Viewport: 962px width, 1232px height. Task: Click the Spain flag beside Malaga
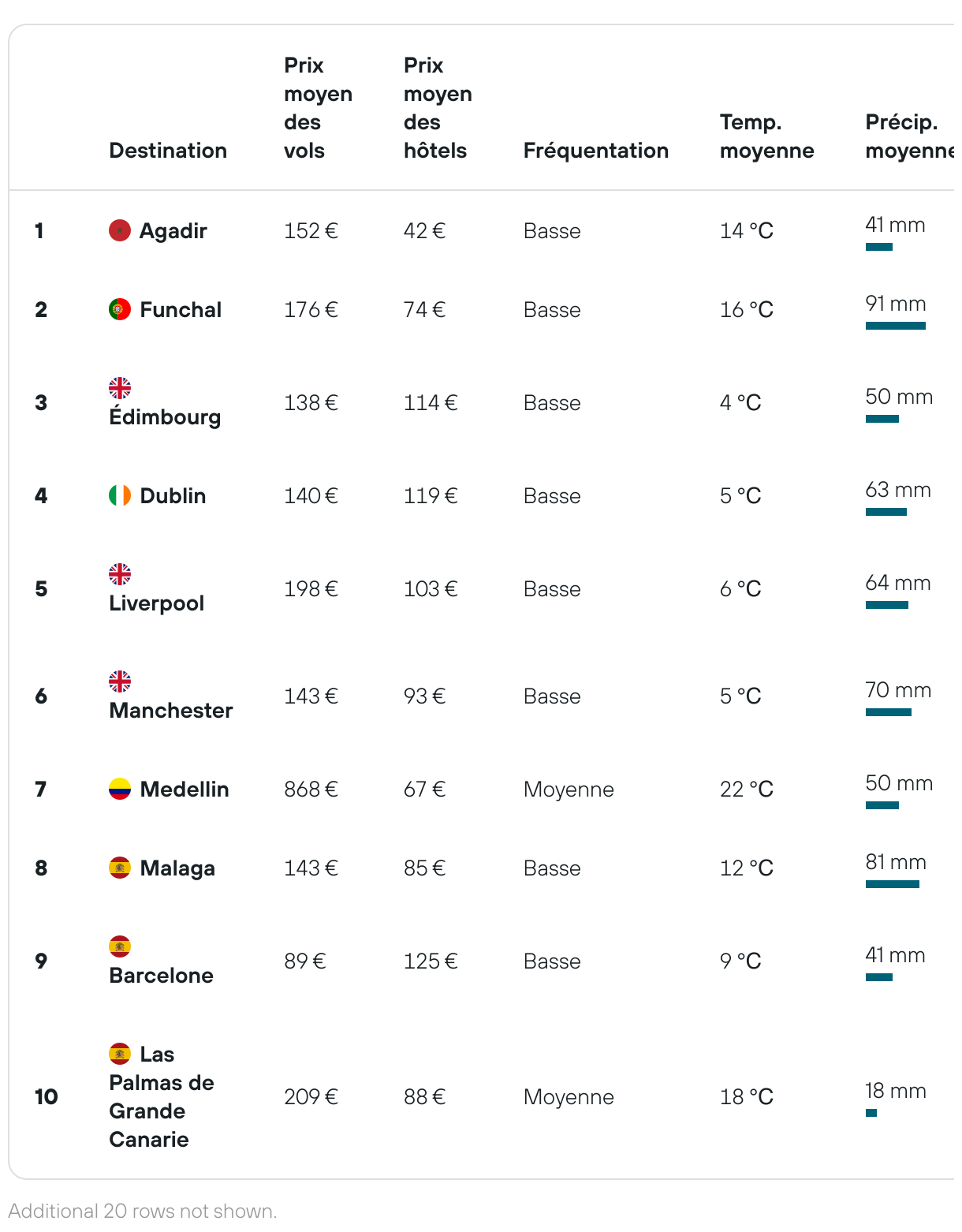120,868
